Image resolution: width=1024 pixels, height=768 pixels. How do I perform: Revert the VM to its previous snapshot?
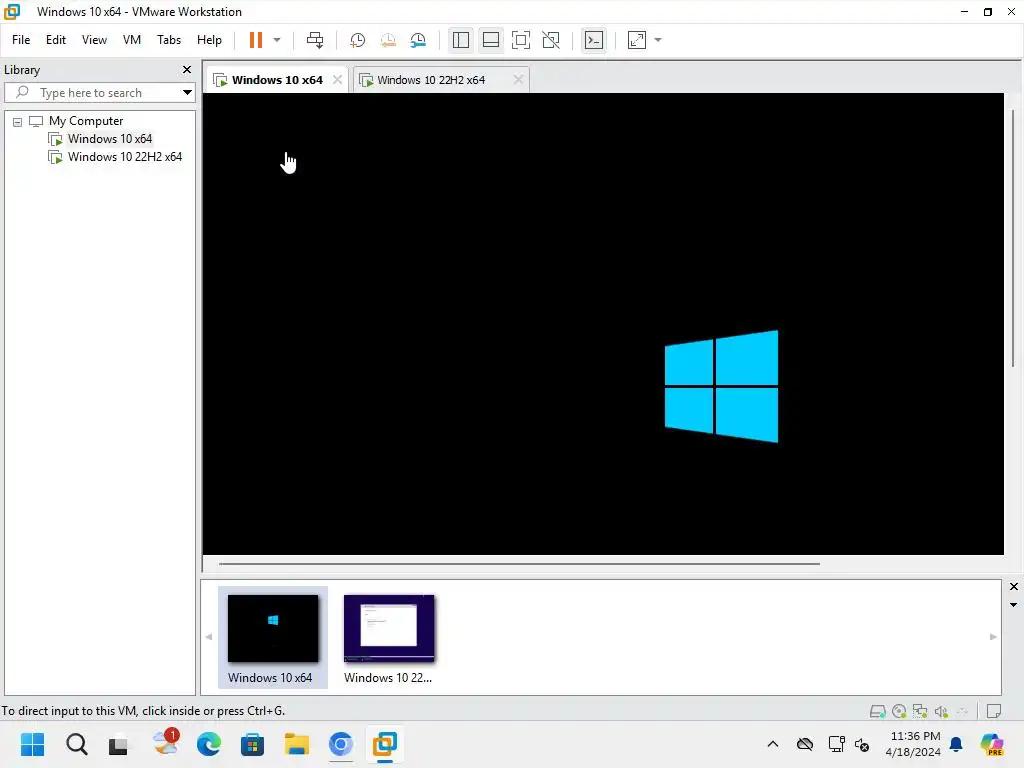[388, 40]
